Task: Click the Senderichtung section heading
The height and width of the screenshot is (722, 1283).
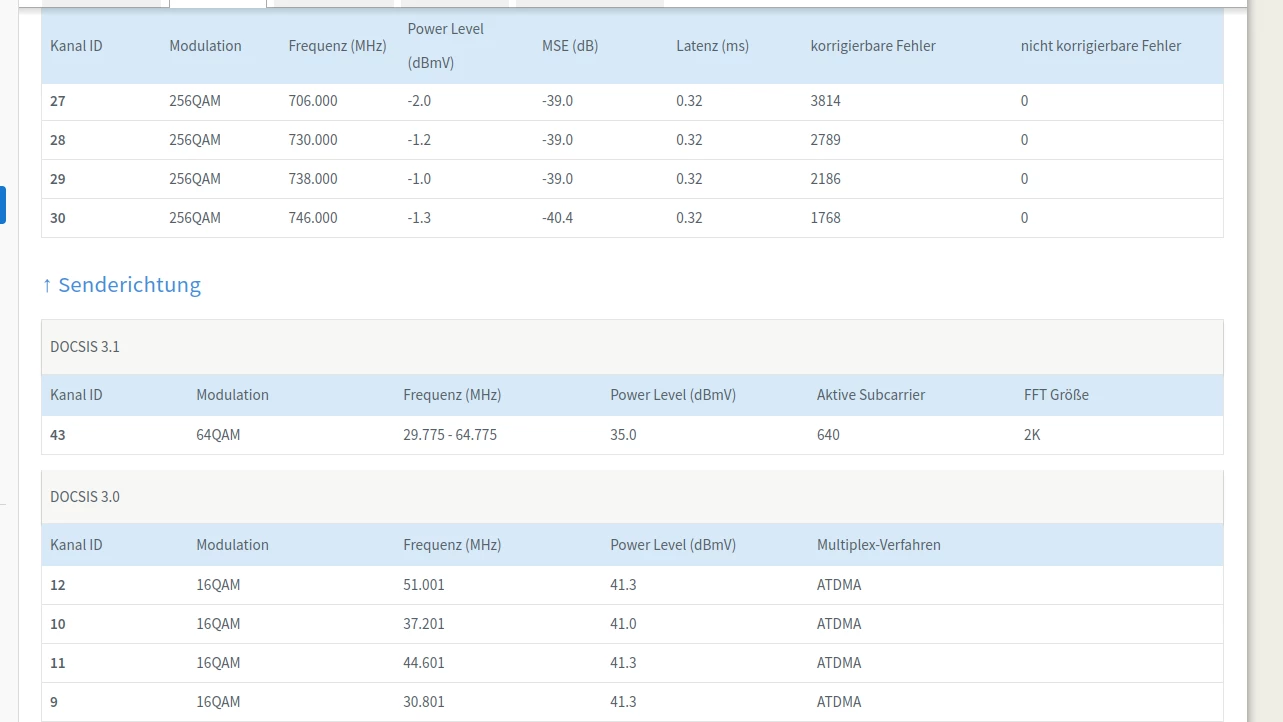Action: pyautogui.click(x=129, y=285)
